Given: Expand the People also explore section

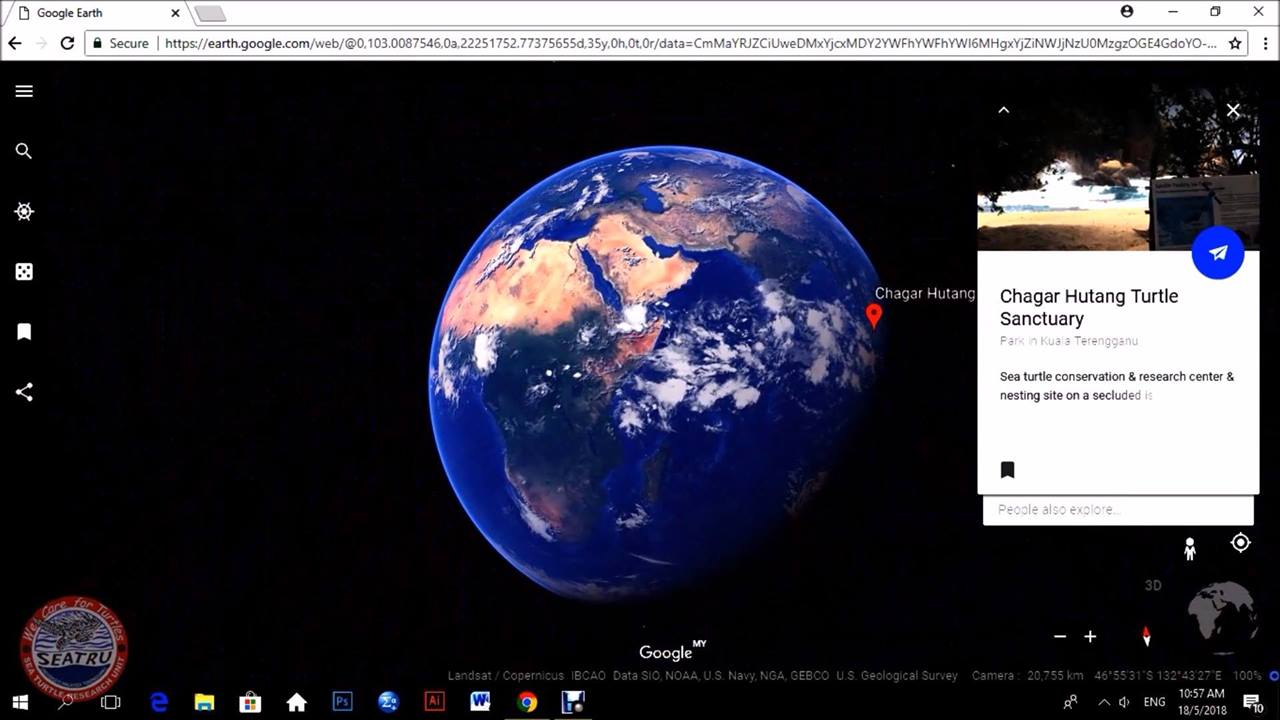Looking at the screenshot, I should pos(1118,510).
